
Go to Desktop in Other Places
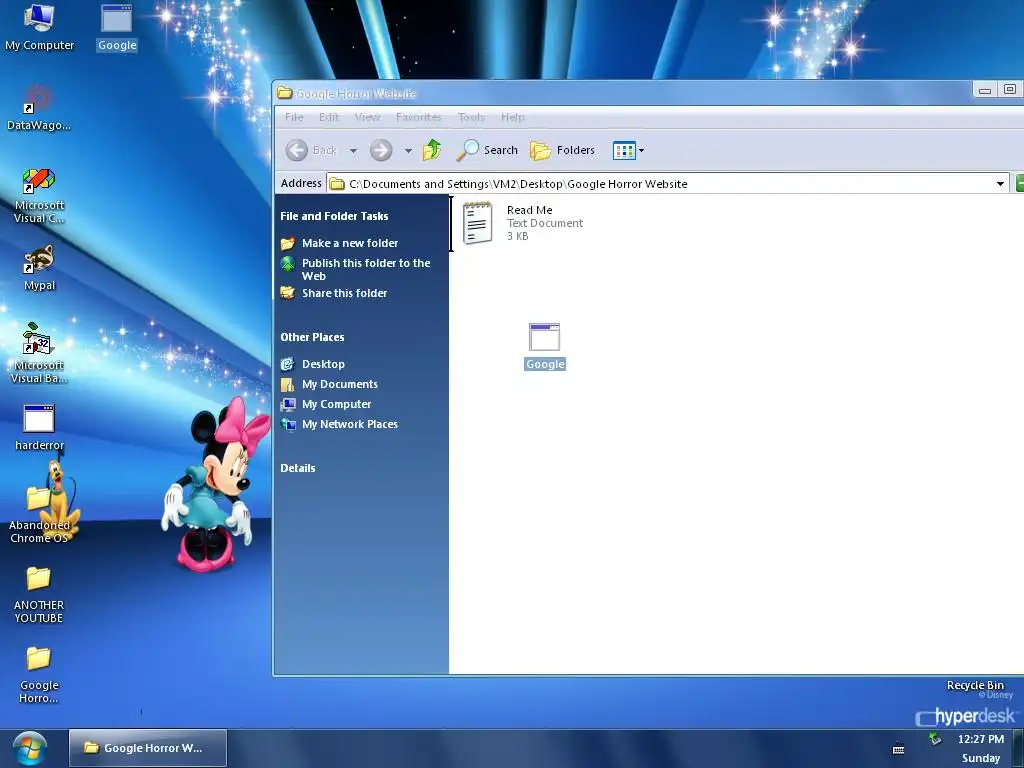tap(313, 364)
